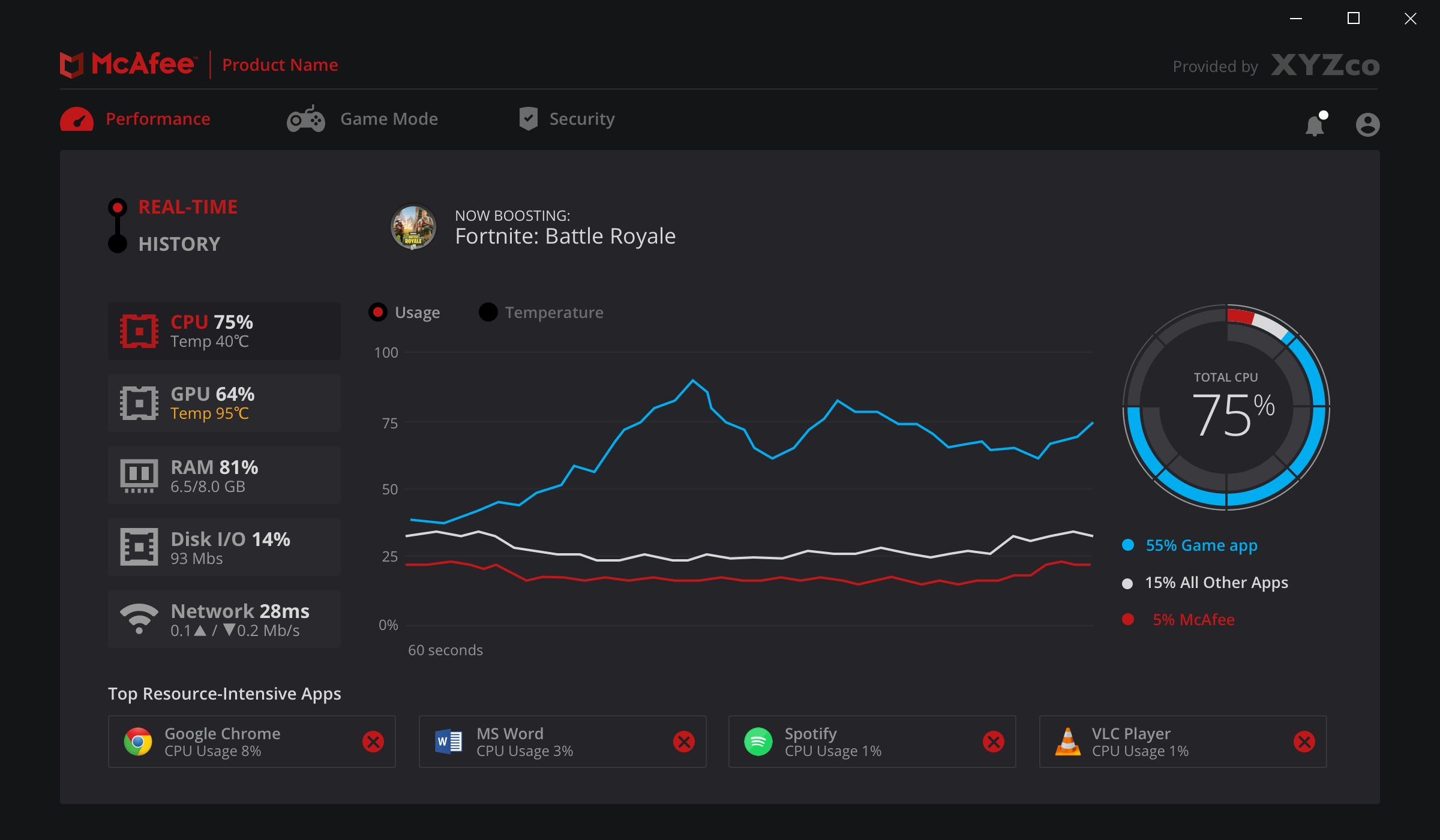Click the McAfee logo
The width and height of the screenshot is (1440, 840).
[x=128, y=64]
